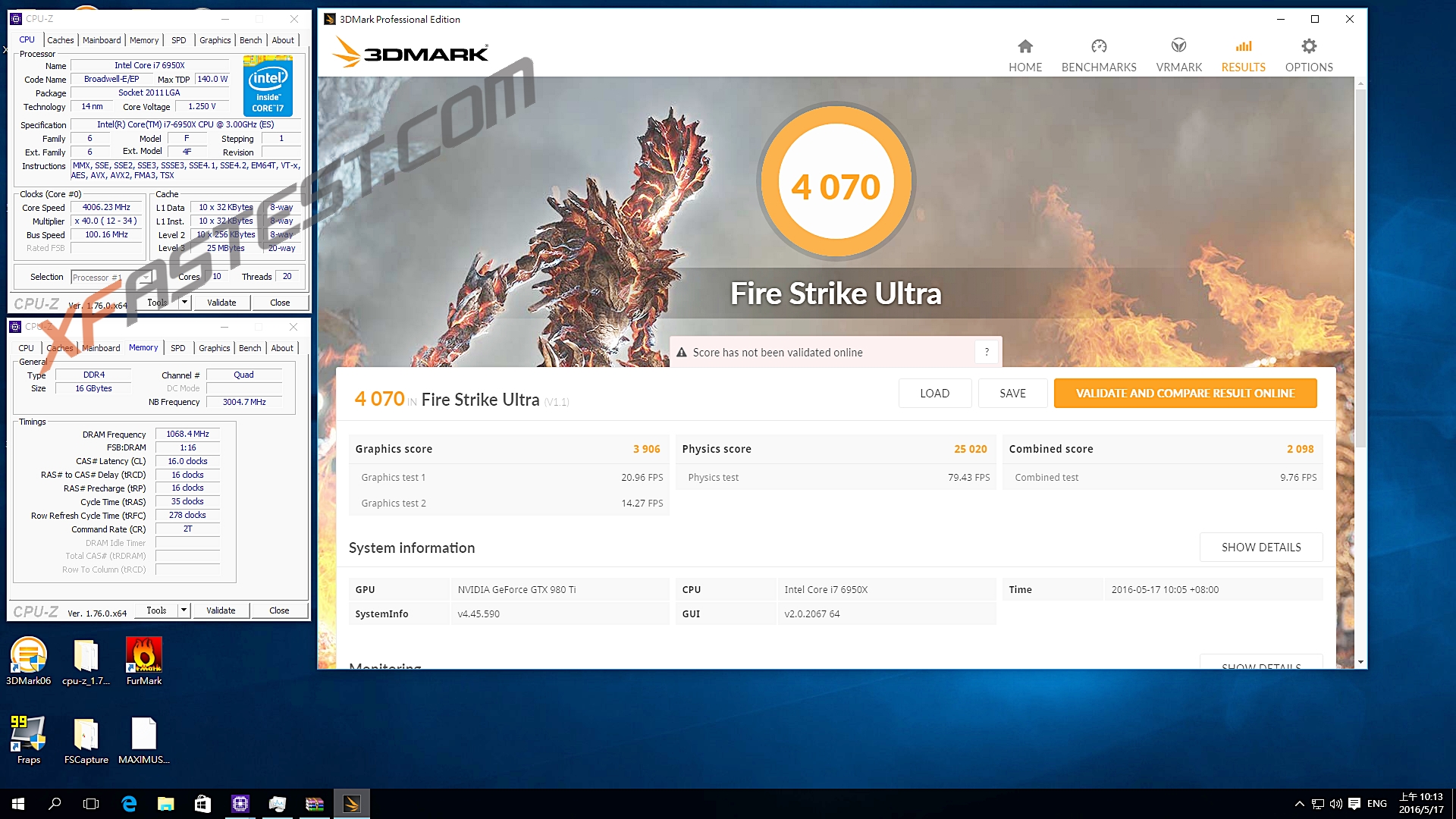This screenshot has height=819, width=1456.
Task: Expand the Tools dropdown arrow in lower CPU-Z
Action: click(x=183, y=610)
